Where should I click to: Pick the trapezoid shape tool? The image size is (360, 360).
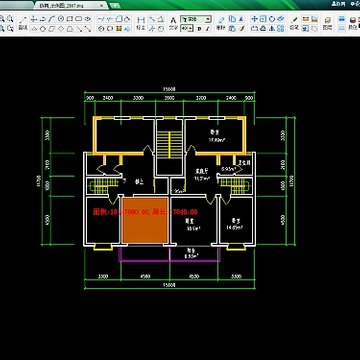coord(70,29)
